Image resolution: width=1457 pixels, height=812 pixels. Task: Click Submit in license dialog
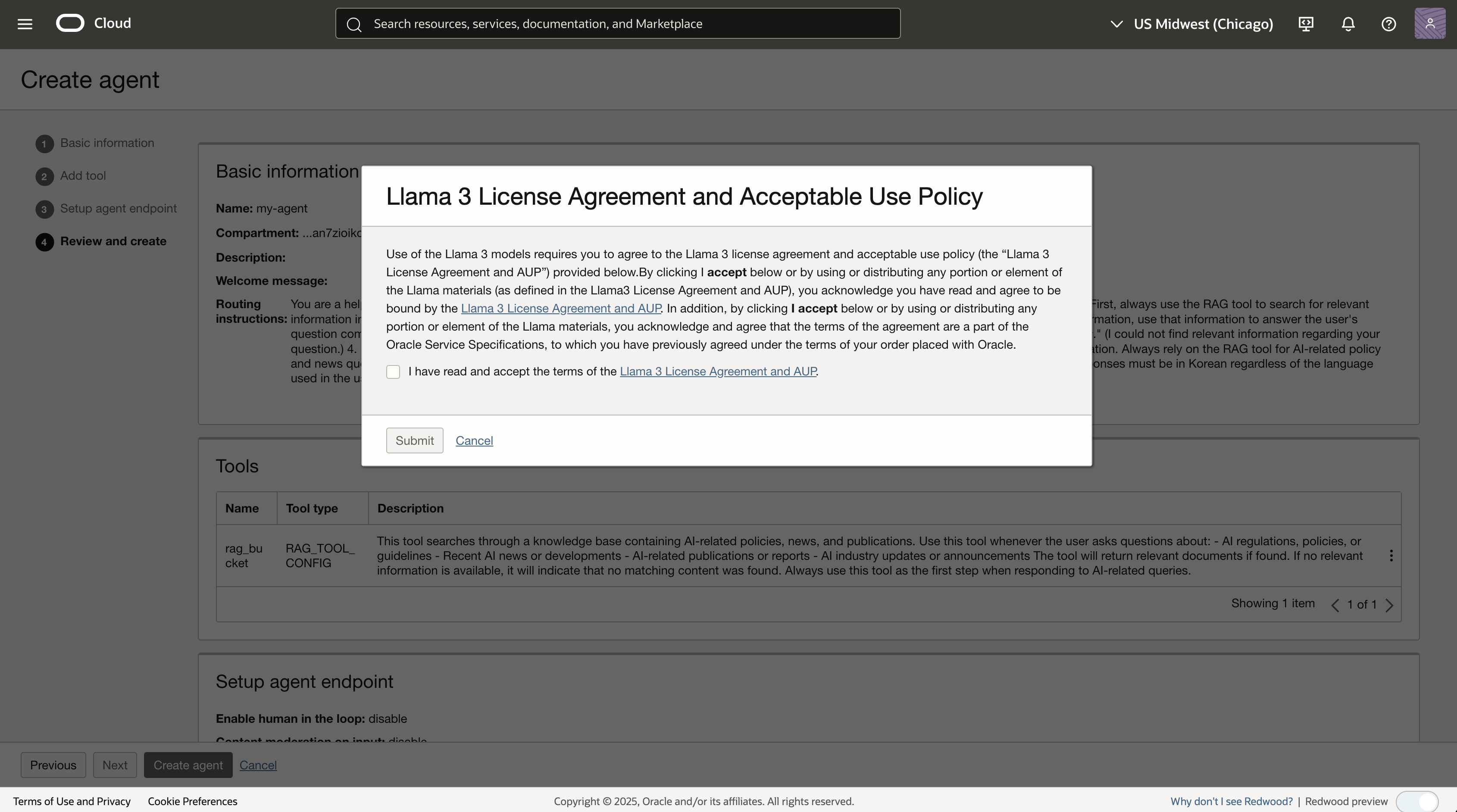click(x=415, y=440)
